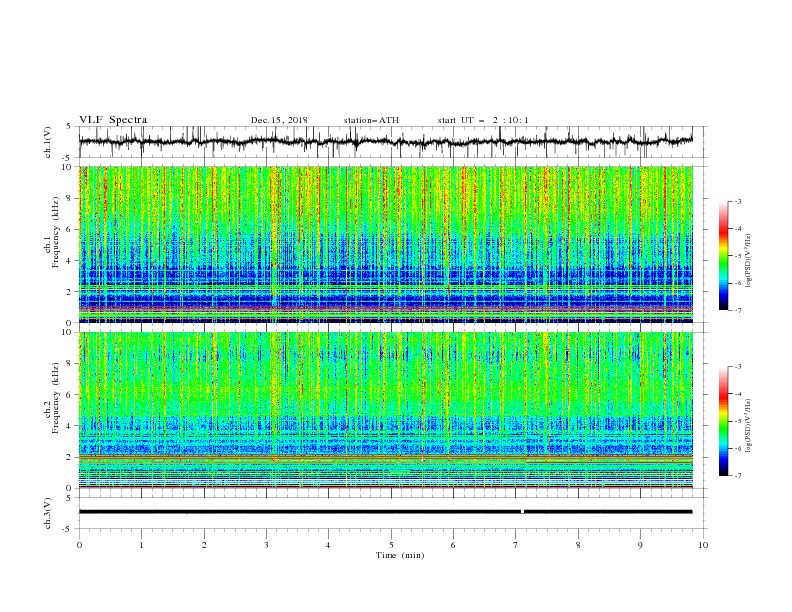
Task: Click time axis tick label '3'
Action: (266, 545)
